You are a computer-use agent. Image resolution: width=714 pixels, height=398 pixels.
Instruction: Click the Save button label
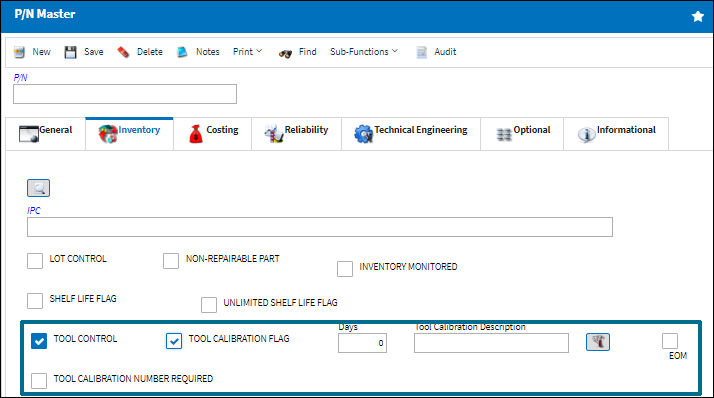[x=94, y=52]
